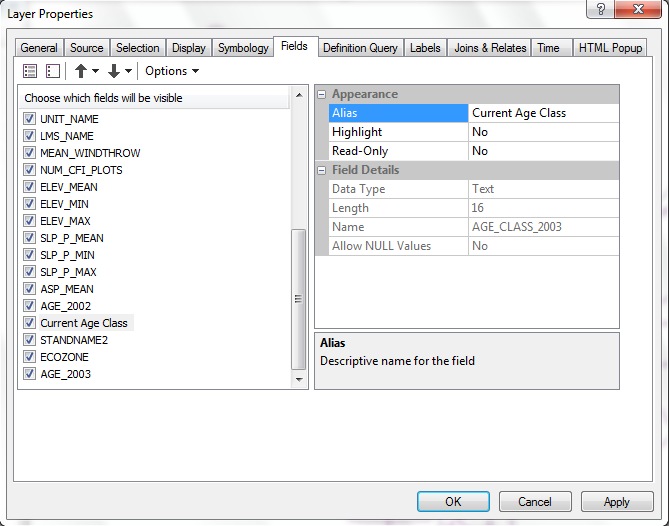The width and height of the screenshot is (669, 526).
Task: Uncheck the Current Age Class checkbox
Action: 29,323
